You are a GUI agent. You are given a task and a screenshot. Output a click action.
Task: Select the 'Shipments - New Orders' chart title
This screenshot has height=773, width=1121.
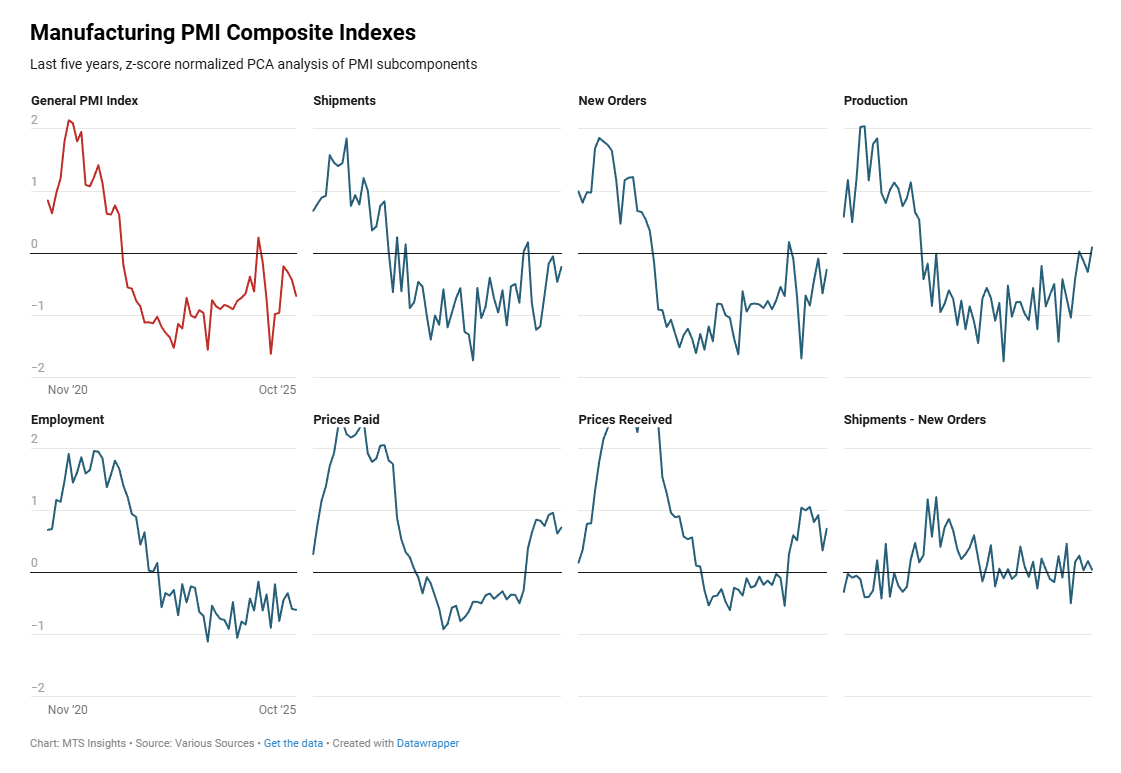pyautogui.click(x=914, y=420)
